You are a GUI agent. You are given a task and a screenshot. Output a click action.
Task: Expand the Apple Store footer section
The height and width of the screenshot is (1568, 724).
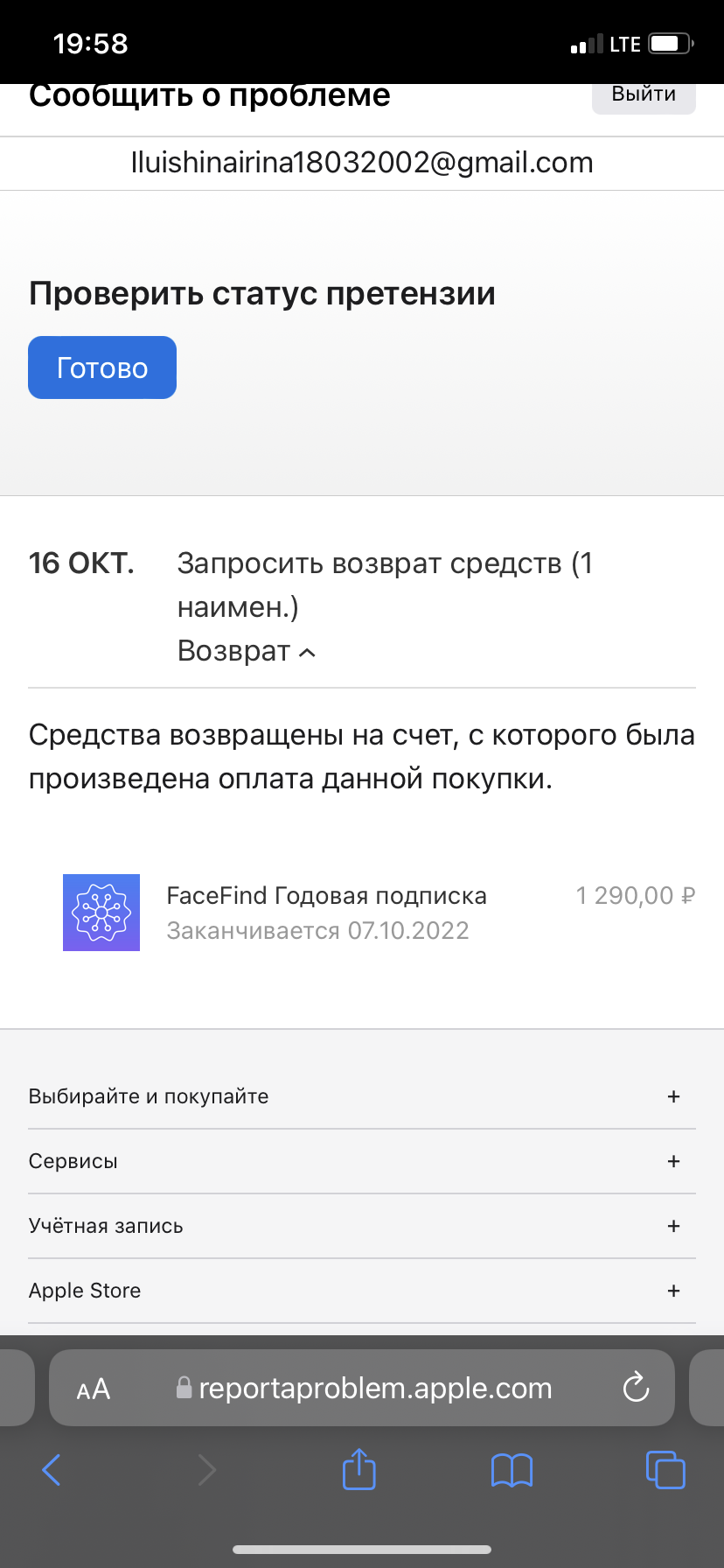[x=673, y=1291]
